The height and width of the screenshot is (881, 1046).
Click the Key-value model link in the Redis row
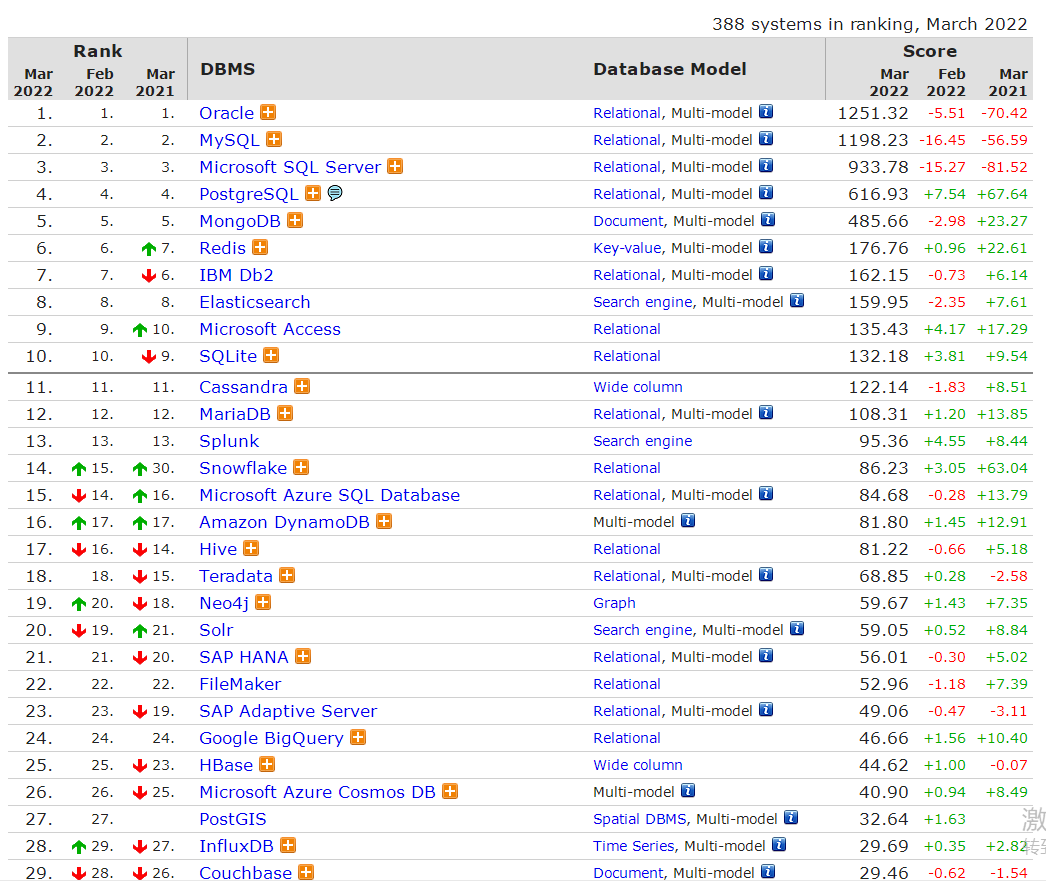628,248
